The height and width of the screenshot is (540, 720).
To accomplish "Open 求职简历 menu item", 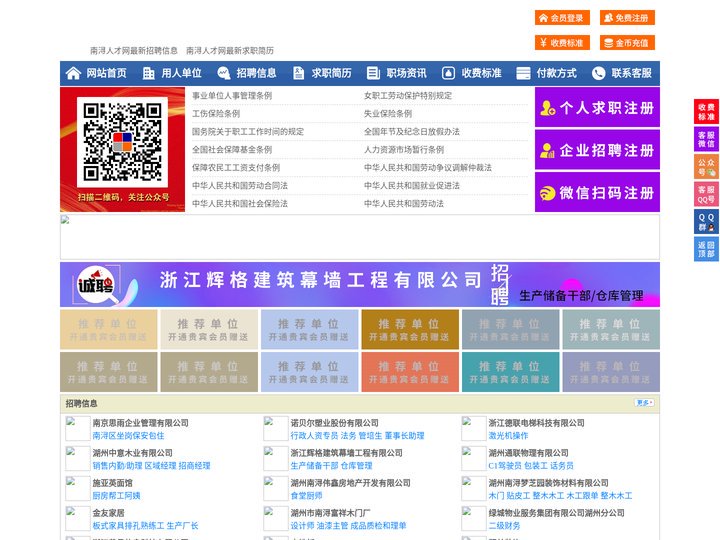I will coord(332,73).
